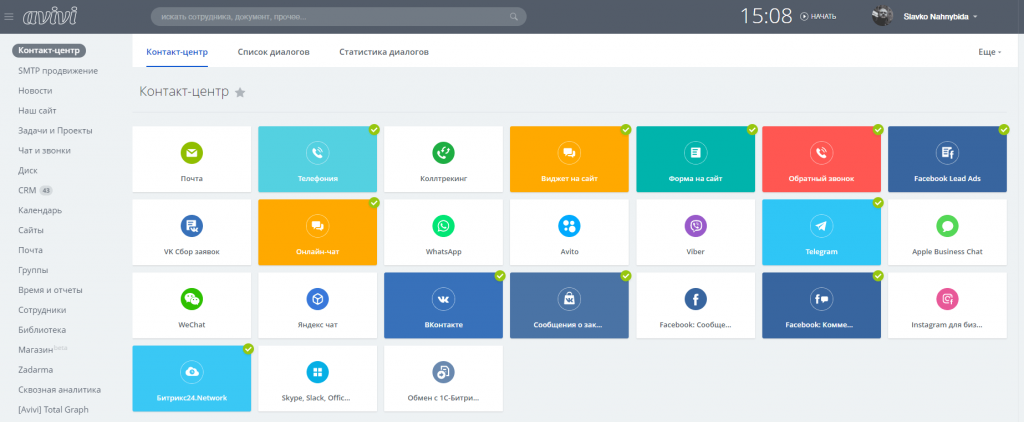Open Магазин beta in the sidebar
Viewport: 1024px width, 422px height.
pyautogui.click(x=43, y=349)
